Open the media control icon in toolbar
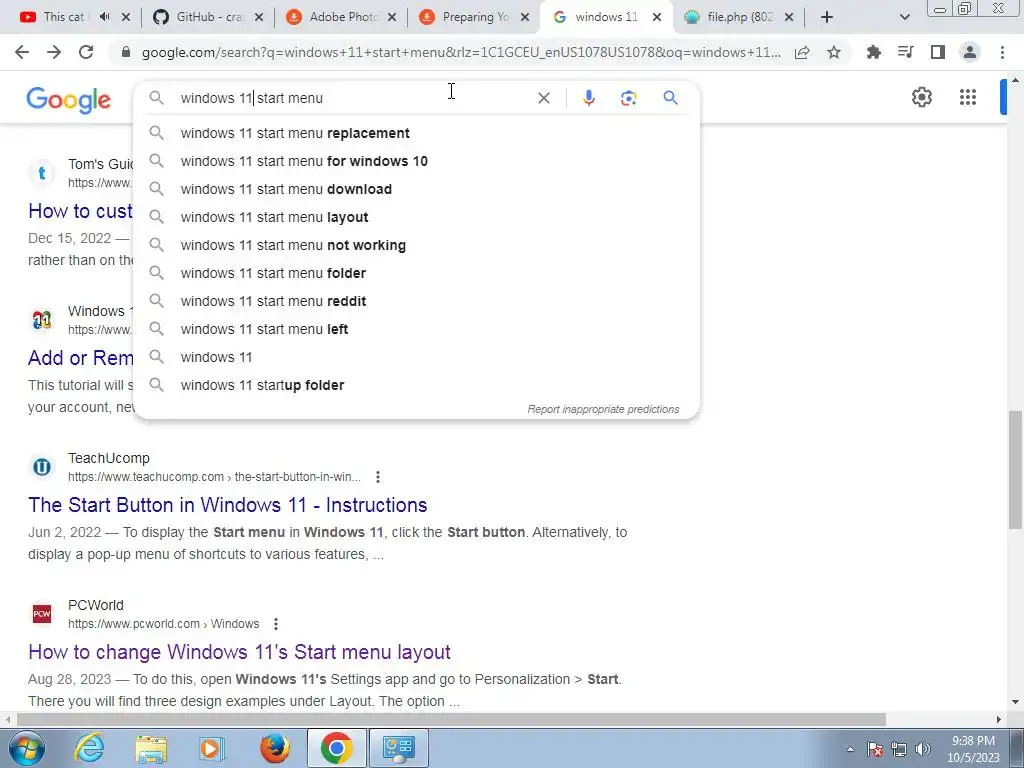The height and width of the screenshot is (768, 1024). click(x=905, y=52)
